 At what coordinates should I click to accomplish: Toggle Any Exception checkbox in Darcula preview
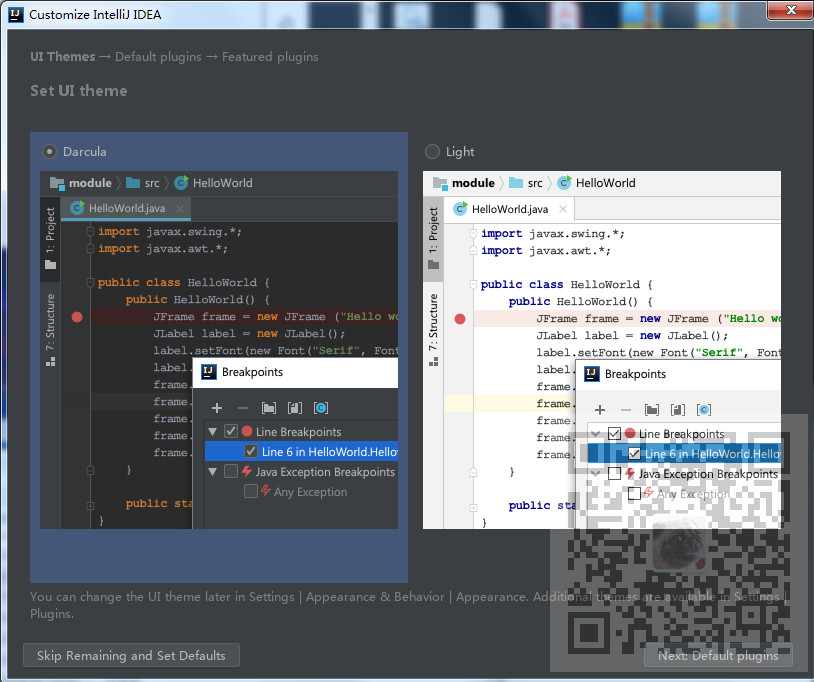click(251, 491)
